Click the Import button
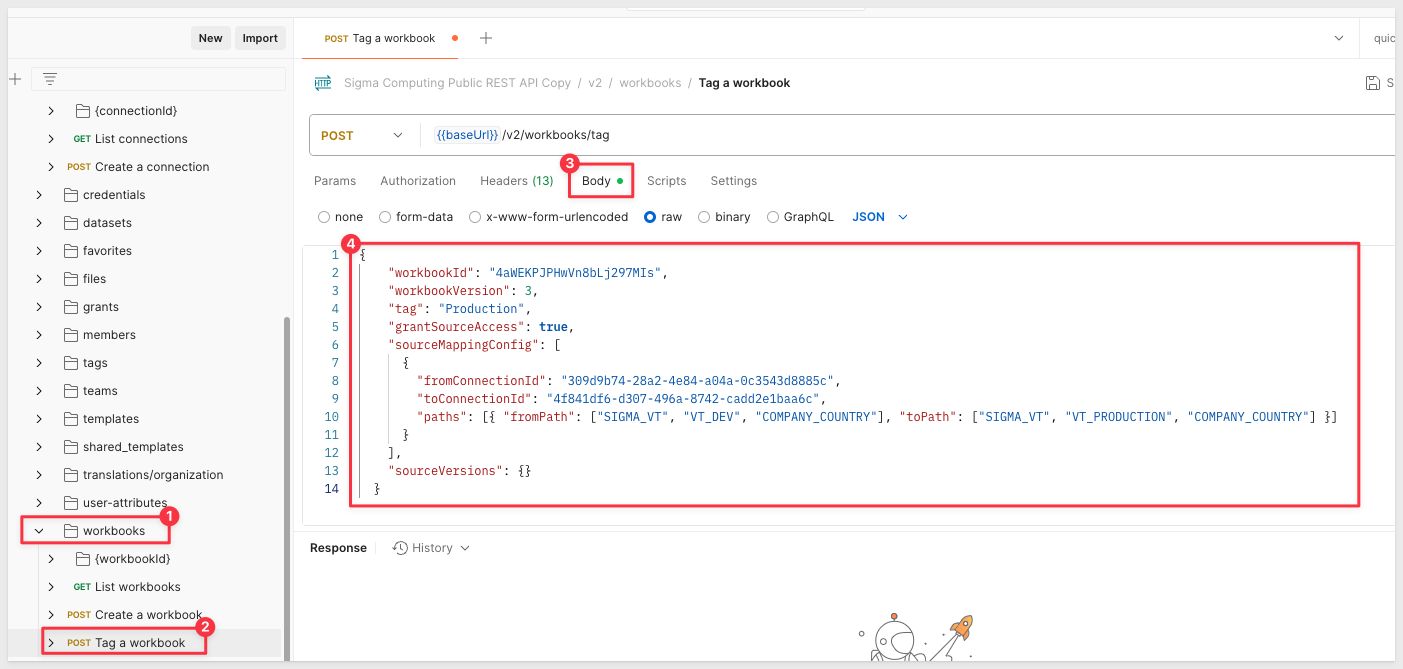This screenshot has width=1403, height=669. click(x=260, y=38)
